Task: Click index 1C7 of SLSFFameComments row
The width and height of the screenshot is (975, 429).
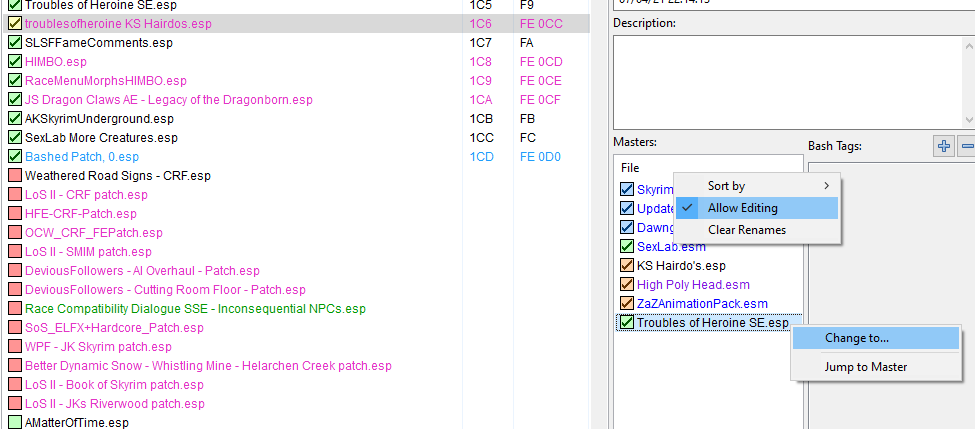Action: point(481,43)
